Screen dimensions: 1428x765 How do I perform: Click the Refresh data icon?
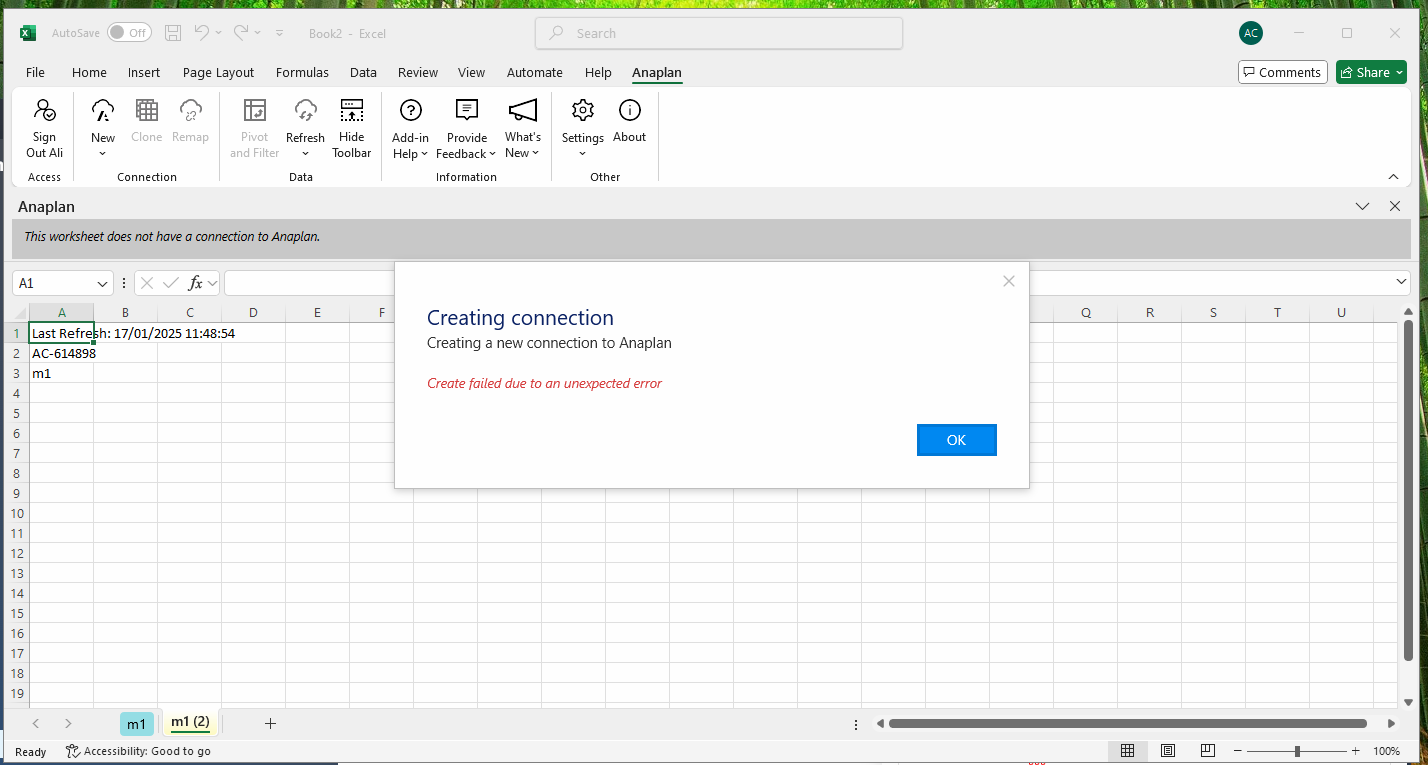click(x=305, y=111)
